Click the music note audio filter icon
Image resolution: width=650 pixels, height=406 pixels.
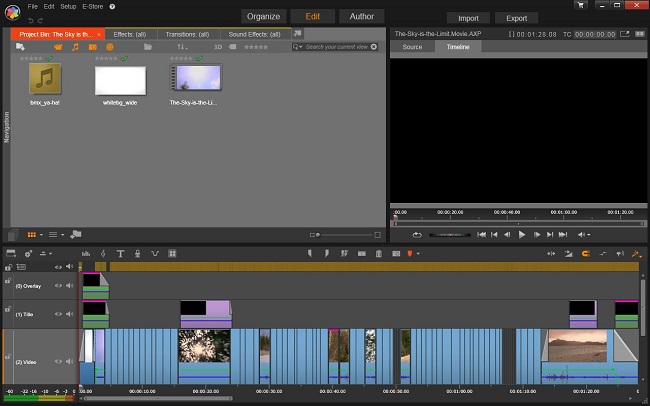pos(75,47)
